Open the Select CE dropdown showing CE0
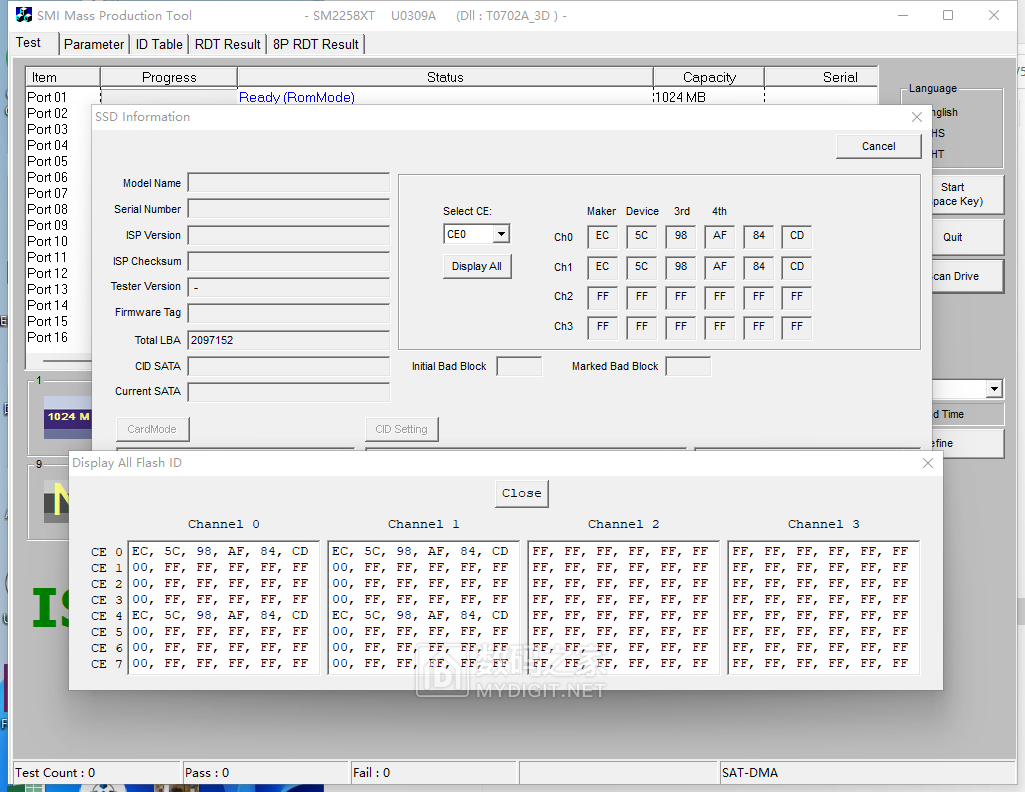The width and height of the screenshot is (1025, 792). pos(477,232)
